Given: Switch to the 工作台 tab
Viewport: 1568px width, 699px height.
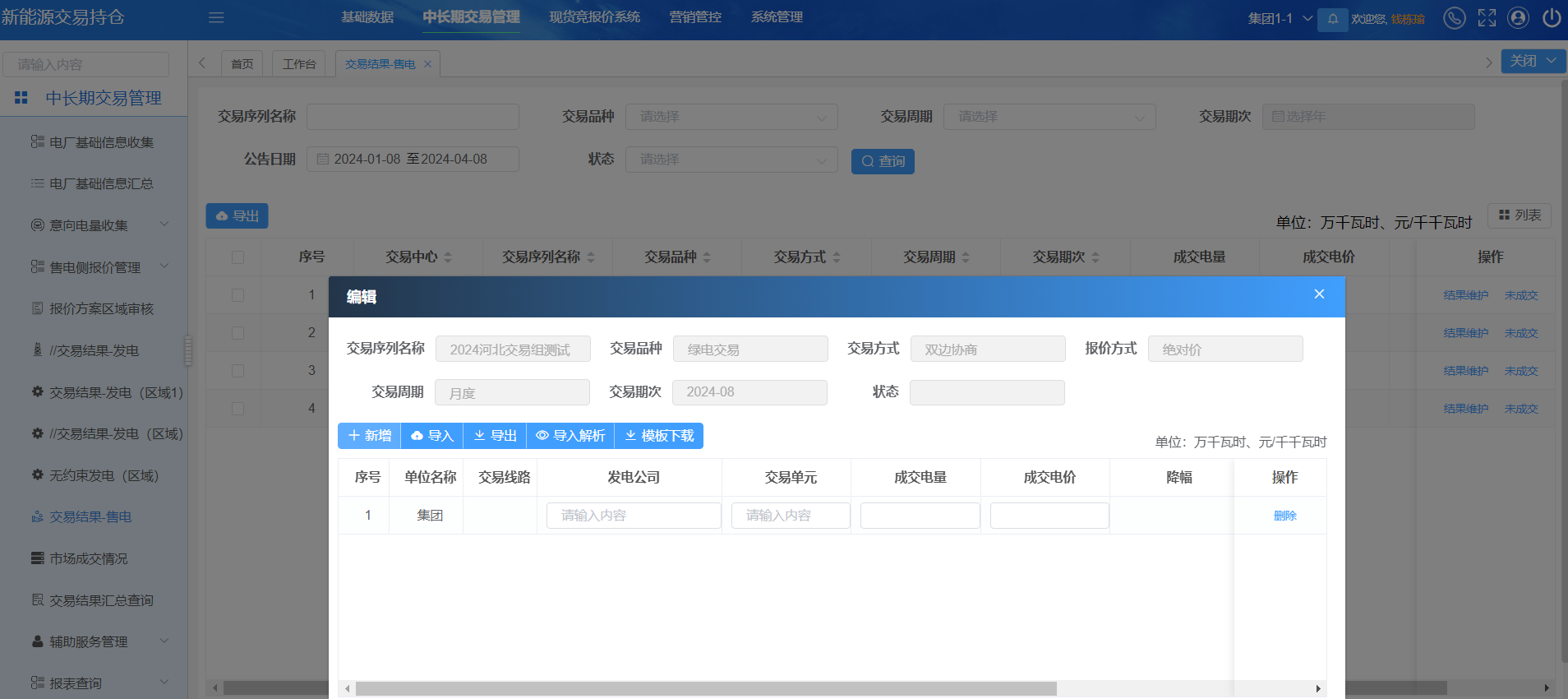Looking at the screenshot, I should pyautogui.click(x=299, y=63).
